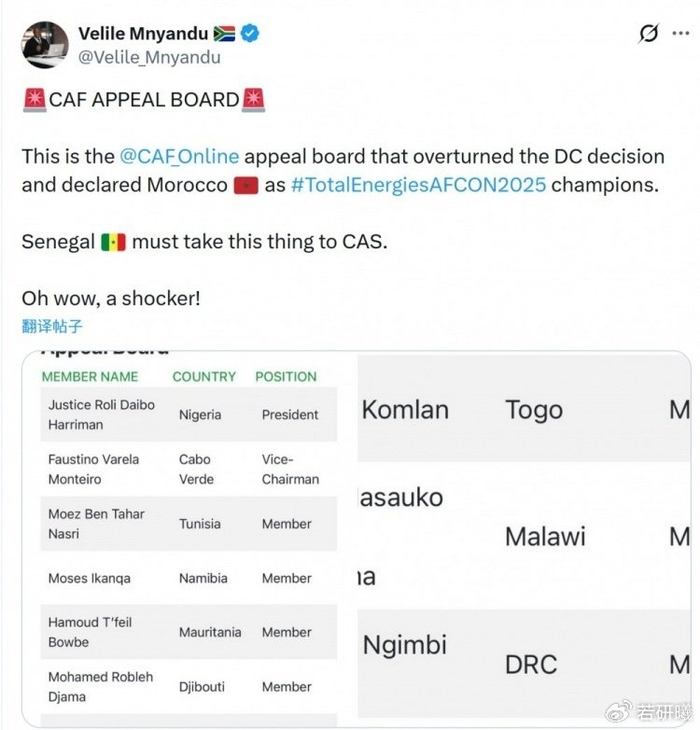The height and width of the screenshot is (730, 700).
Task: Click the COUNTRY column header
Action: [204, 377]
